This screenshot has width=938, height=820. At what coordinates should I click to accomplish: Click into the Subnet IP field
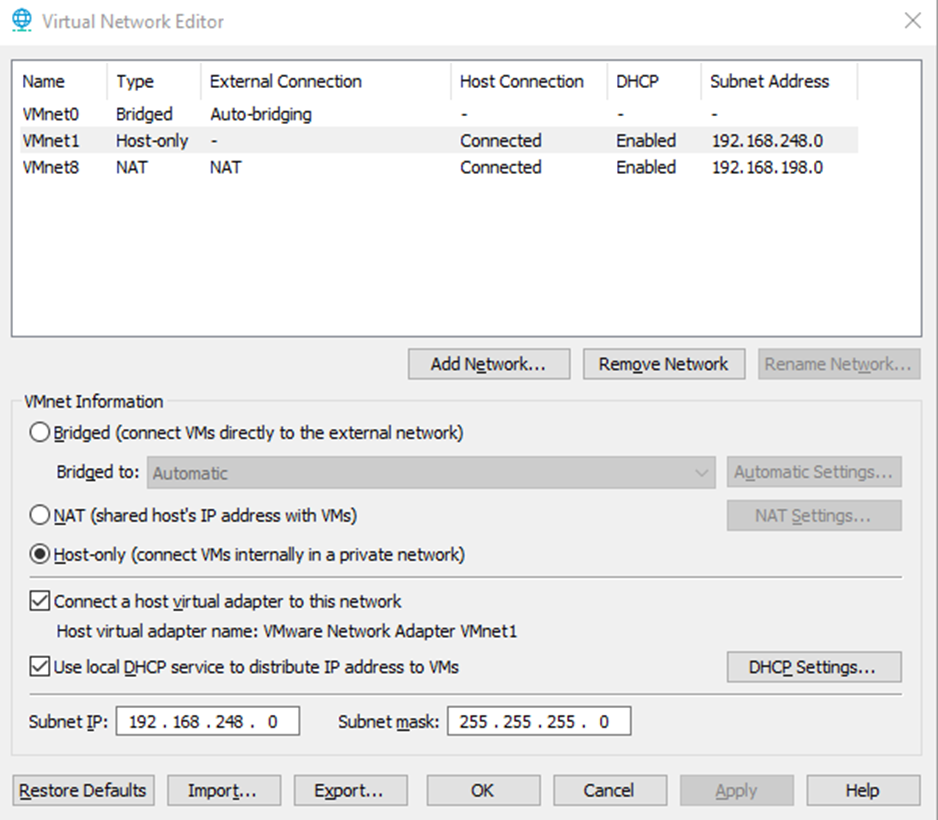(208, 721)
